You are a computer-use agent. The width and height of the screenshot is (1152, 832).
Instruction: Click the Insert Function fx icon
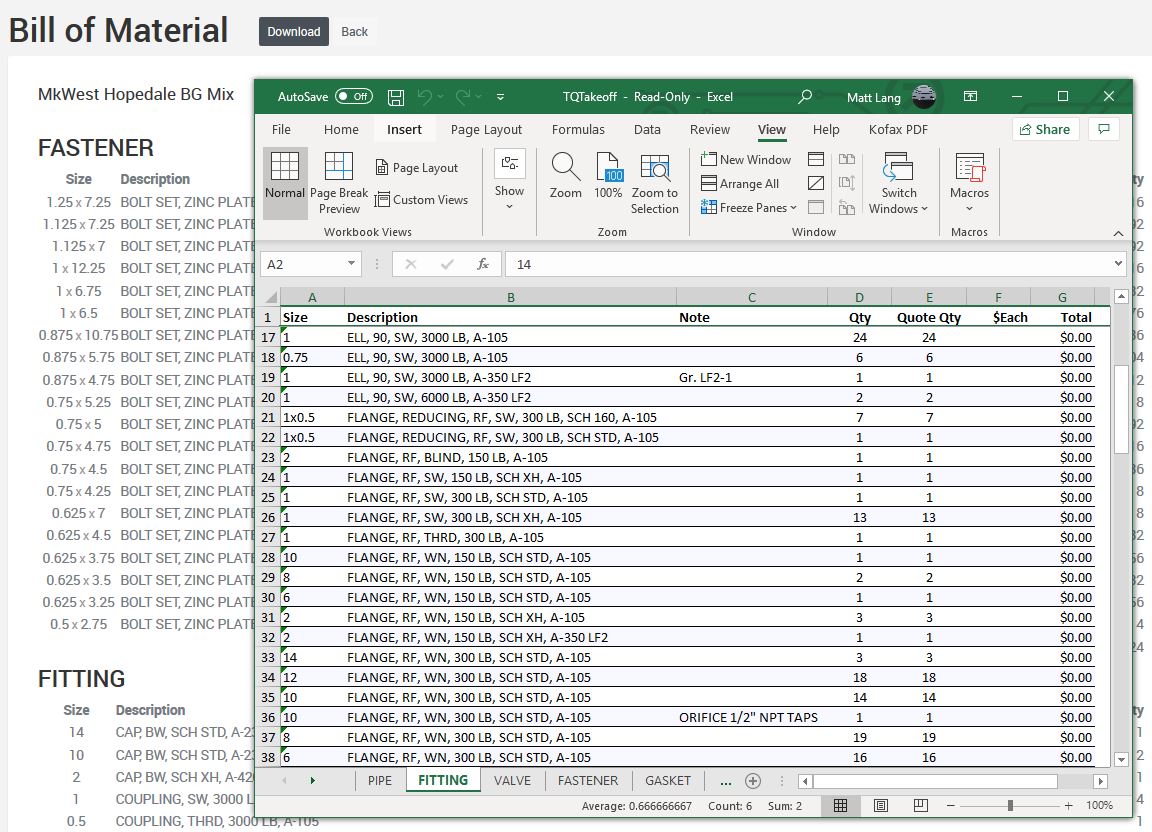[484, 264]
